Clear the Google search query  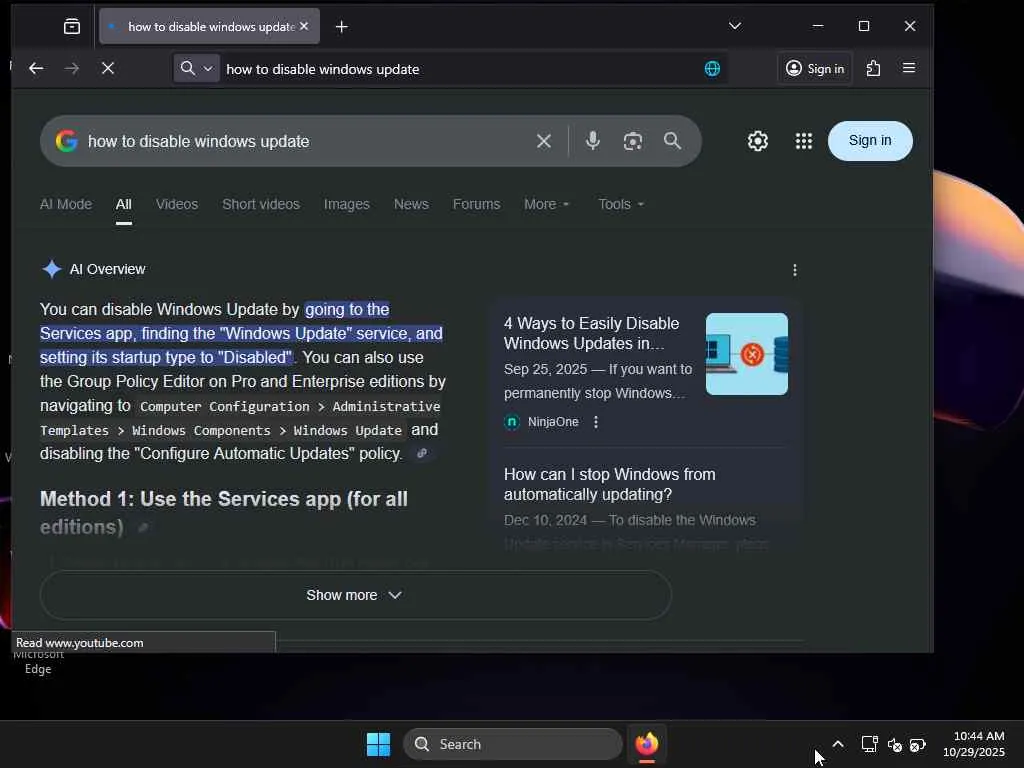click(x=543, y=141)
